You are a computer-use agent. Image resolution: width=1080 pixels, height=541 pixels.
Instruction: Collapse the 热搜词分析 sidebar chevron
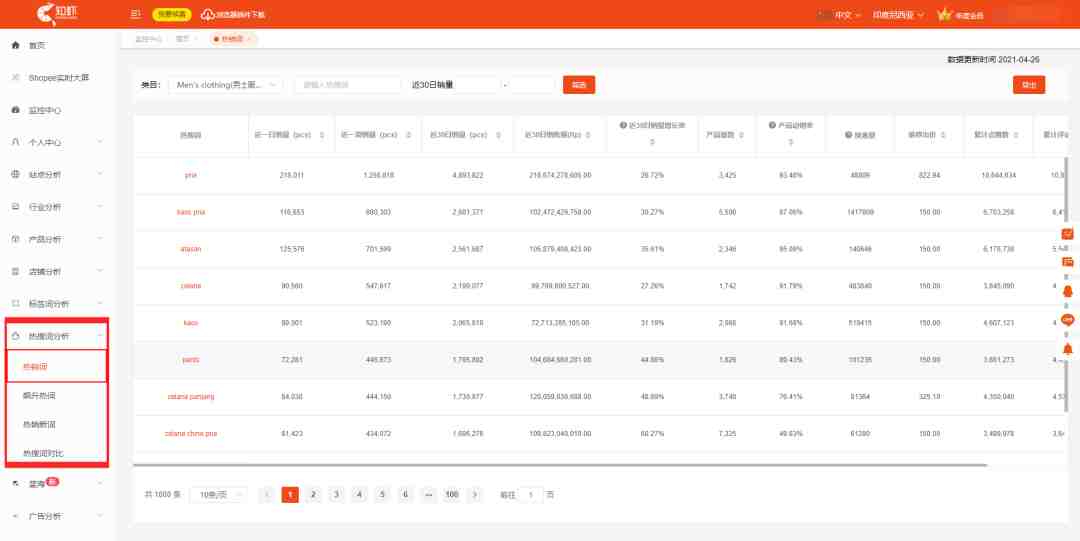coord(100,336)
